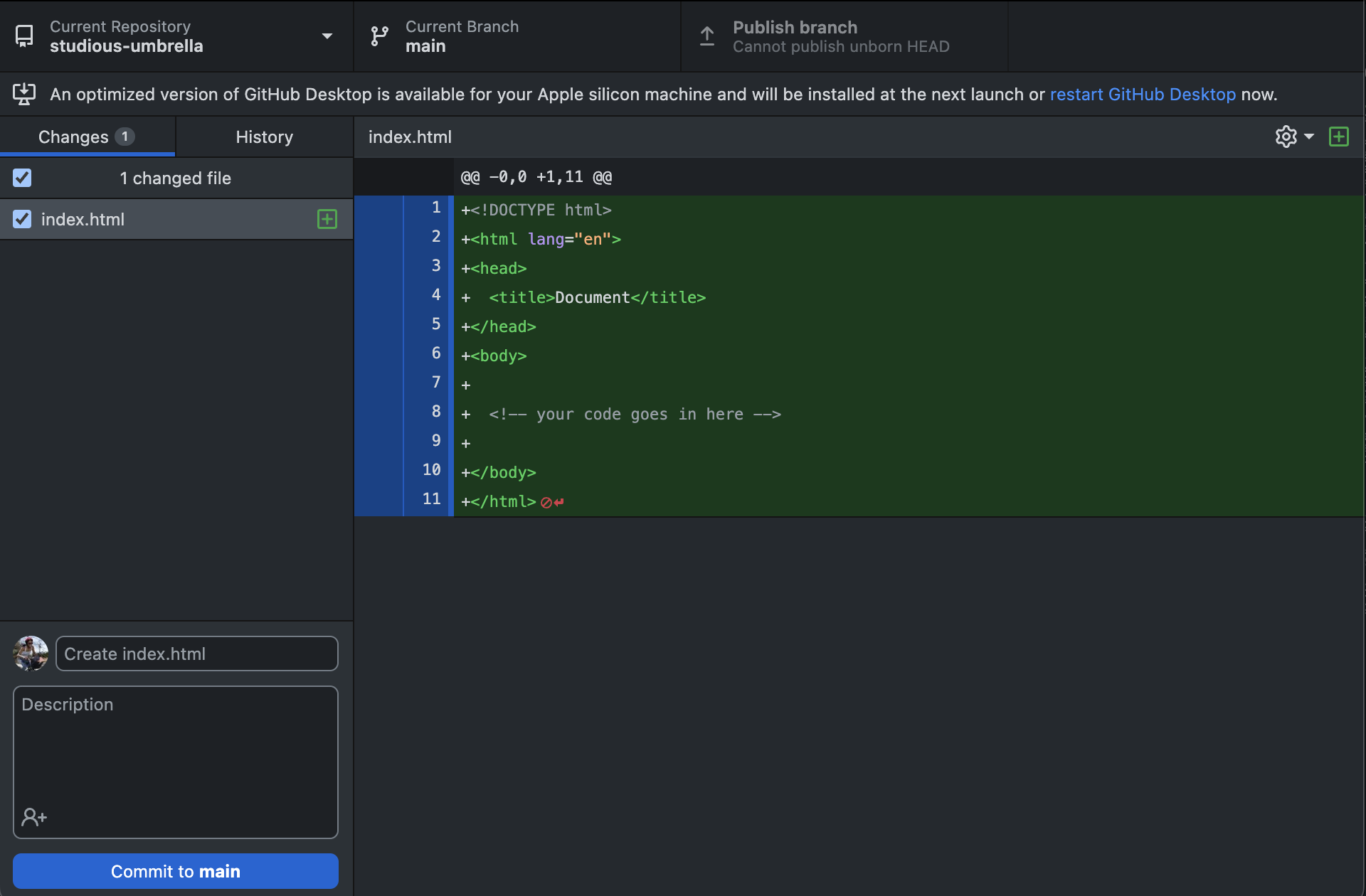Toggle the select-all changed files checkbox
The image size is (1366, 896).
[x=22, y=178]
